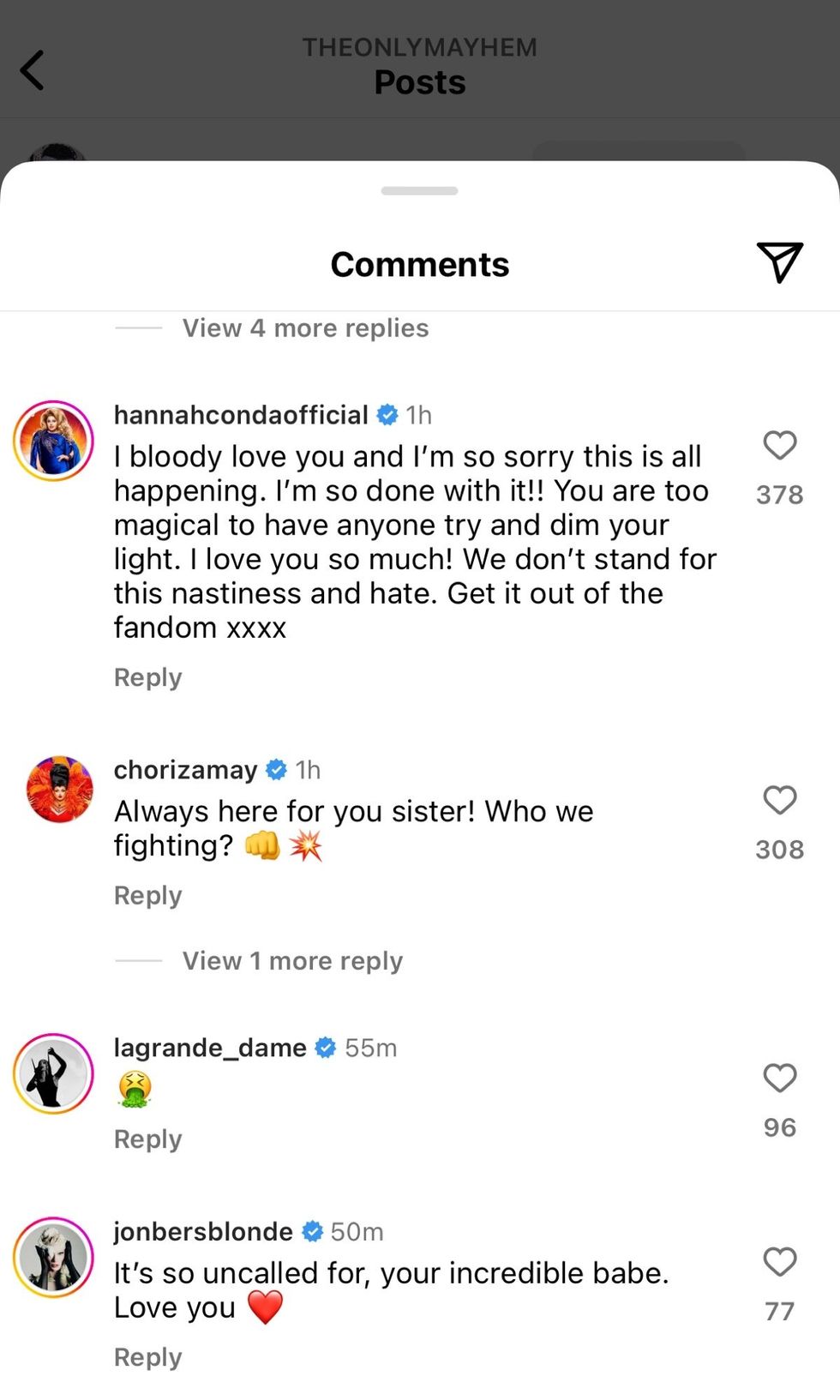Open jonbersblonde's profile avatar

[53, 1257]
